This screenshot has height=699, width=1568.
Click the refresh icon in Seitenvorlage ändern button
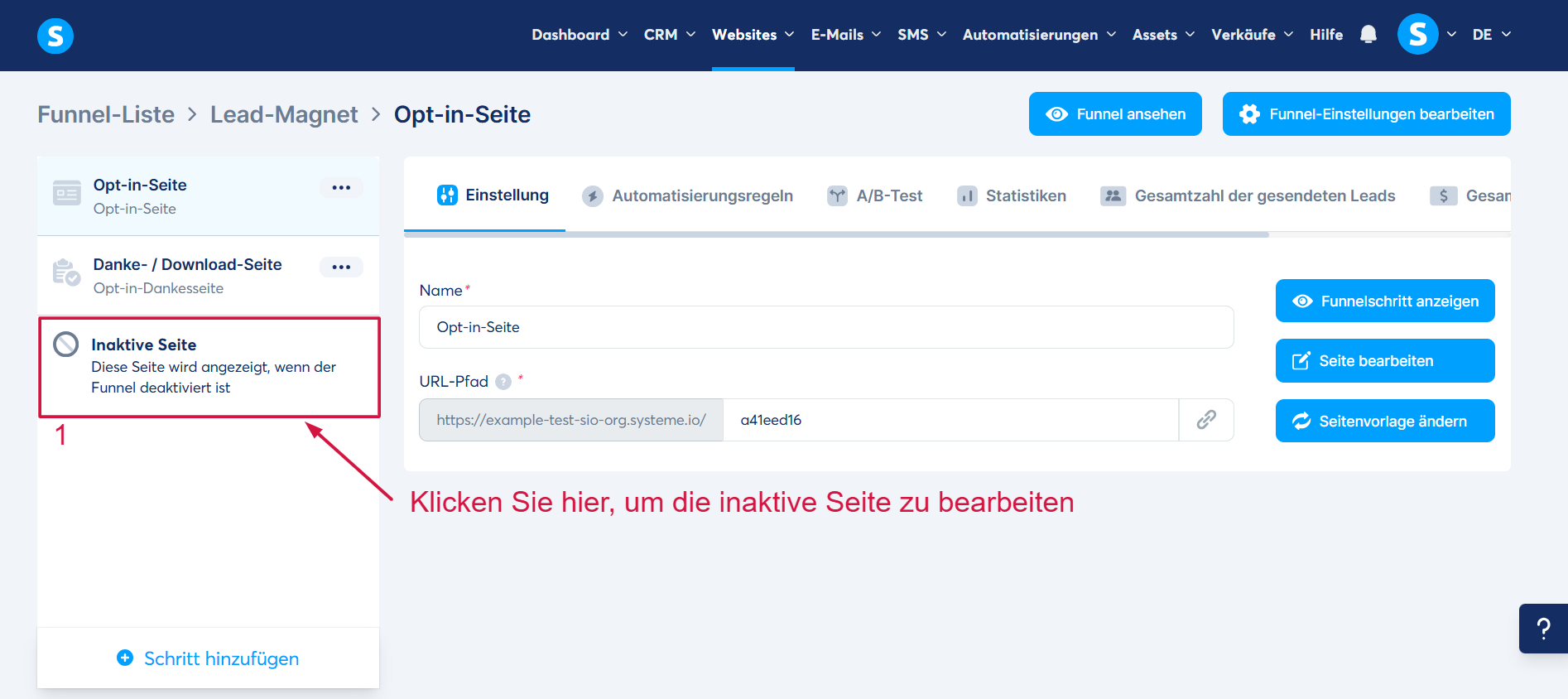point(1301,421)
